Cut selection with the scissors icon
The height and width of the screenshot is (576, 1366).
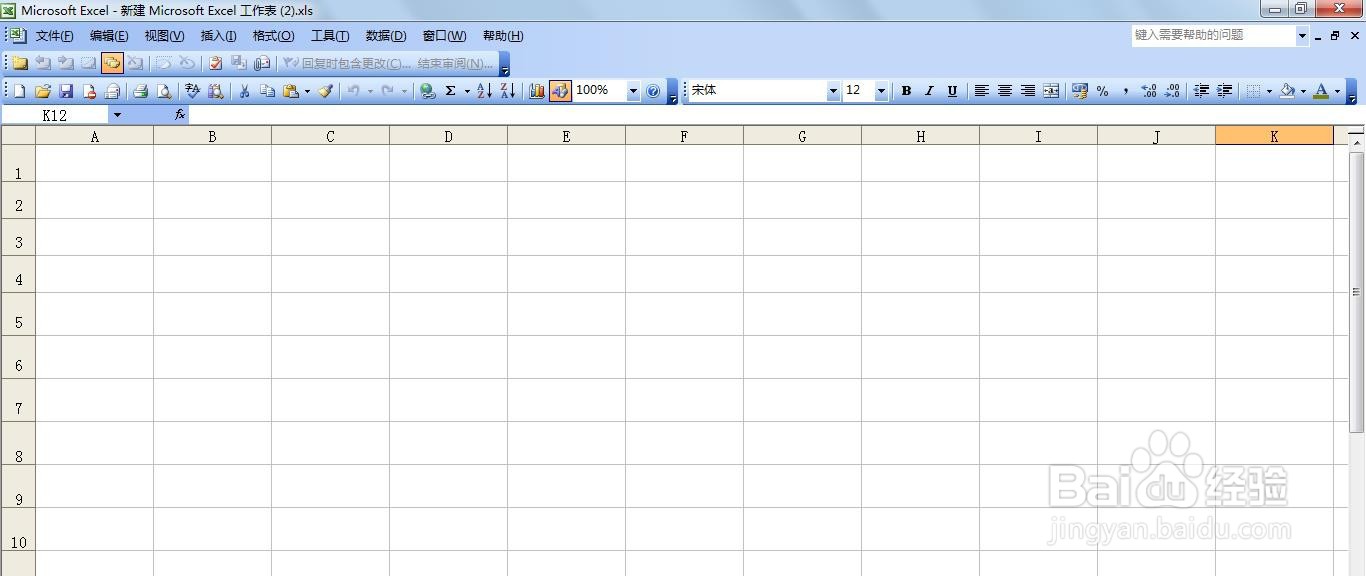[244, 91]
